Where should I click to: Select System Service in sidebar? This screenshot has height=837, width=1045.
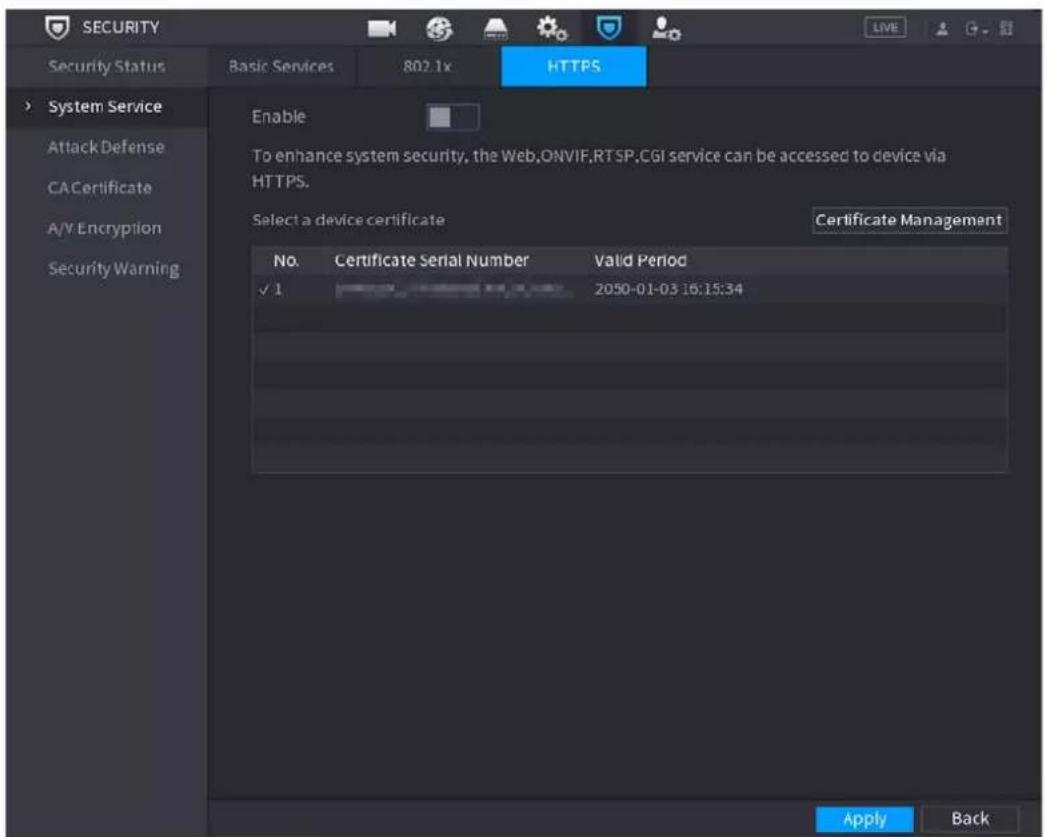click(105, 107)
